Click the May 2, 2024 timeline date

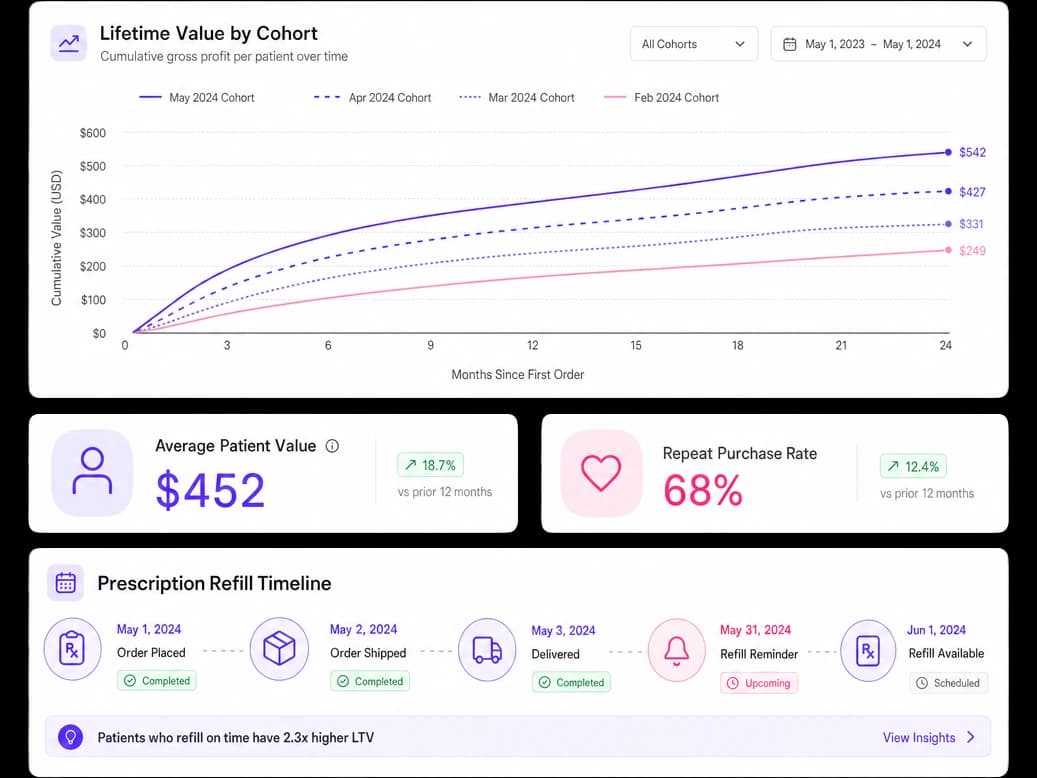click(364, 629)
